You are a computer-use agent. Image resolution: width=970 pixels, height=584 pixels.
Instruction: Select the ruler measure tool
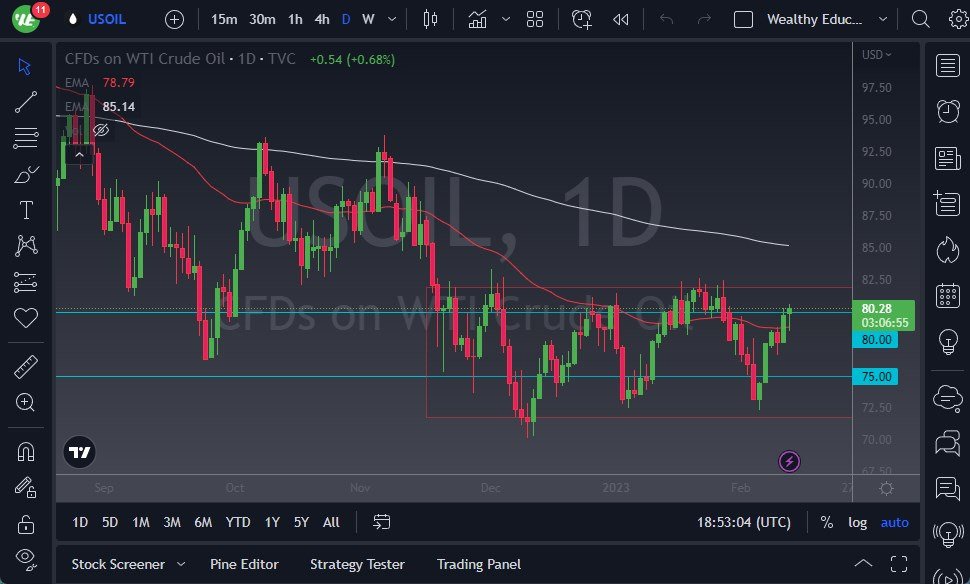click(25, 367)
